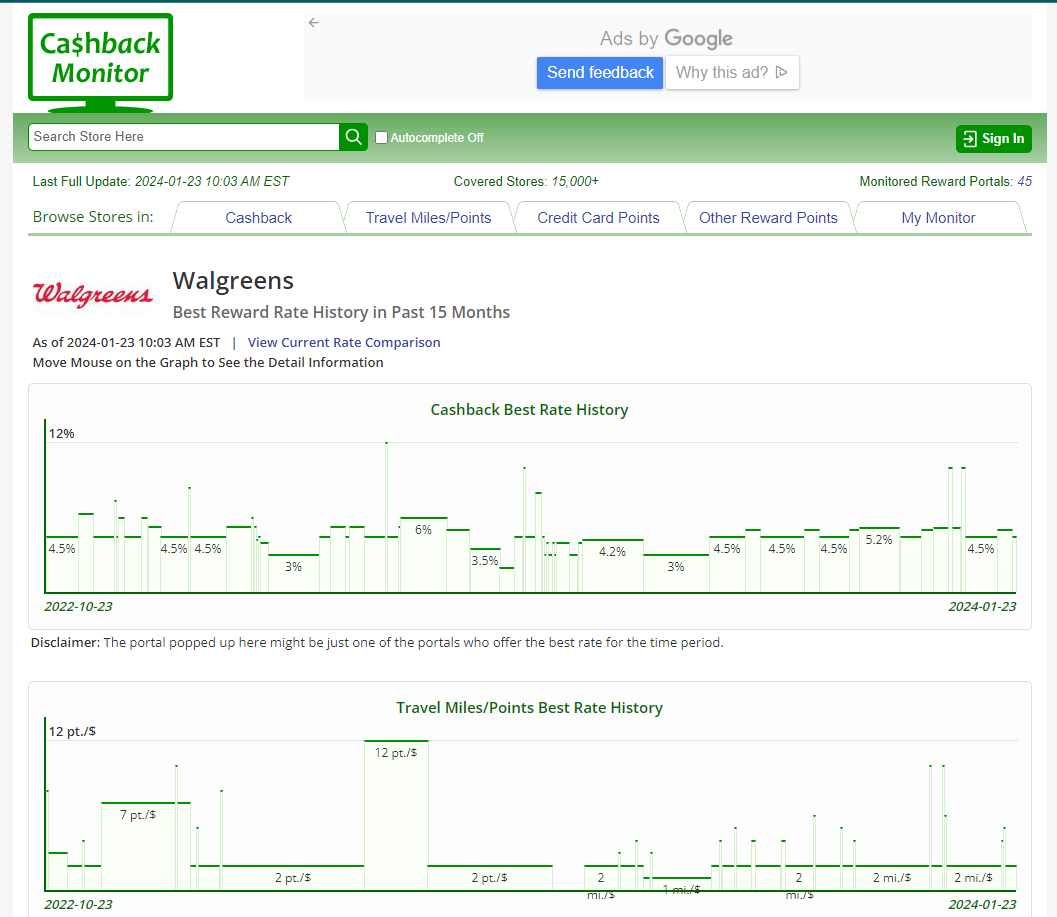Type in the Search Store Here field
Viewport: 1057px width, 917px height.
point(184,137)
